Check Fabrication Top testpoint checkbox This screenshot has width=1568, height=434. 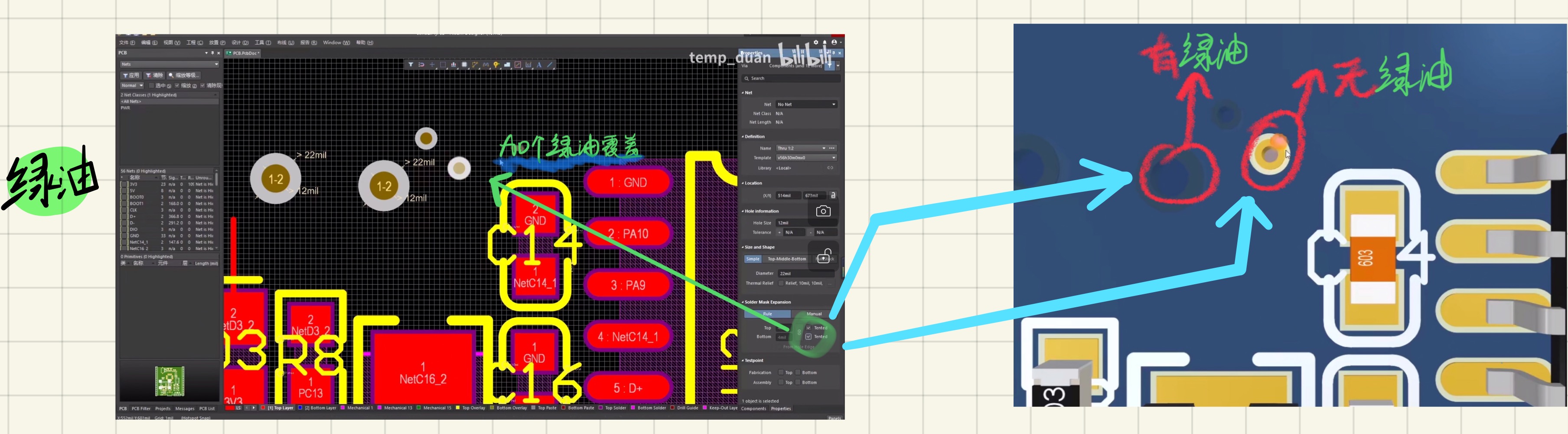(781, 372)
